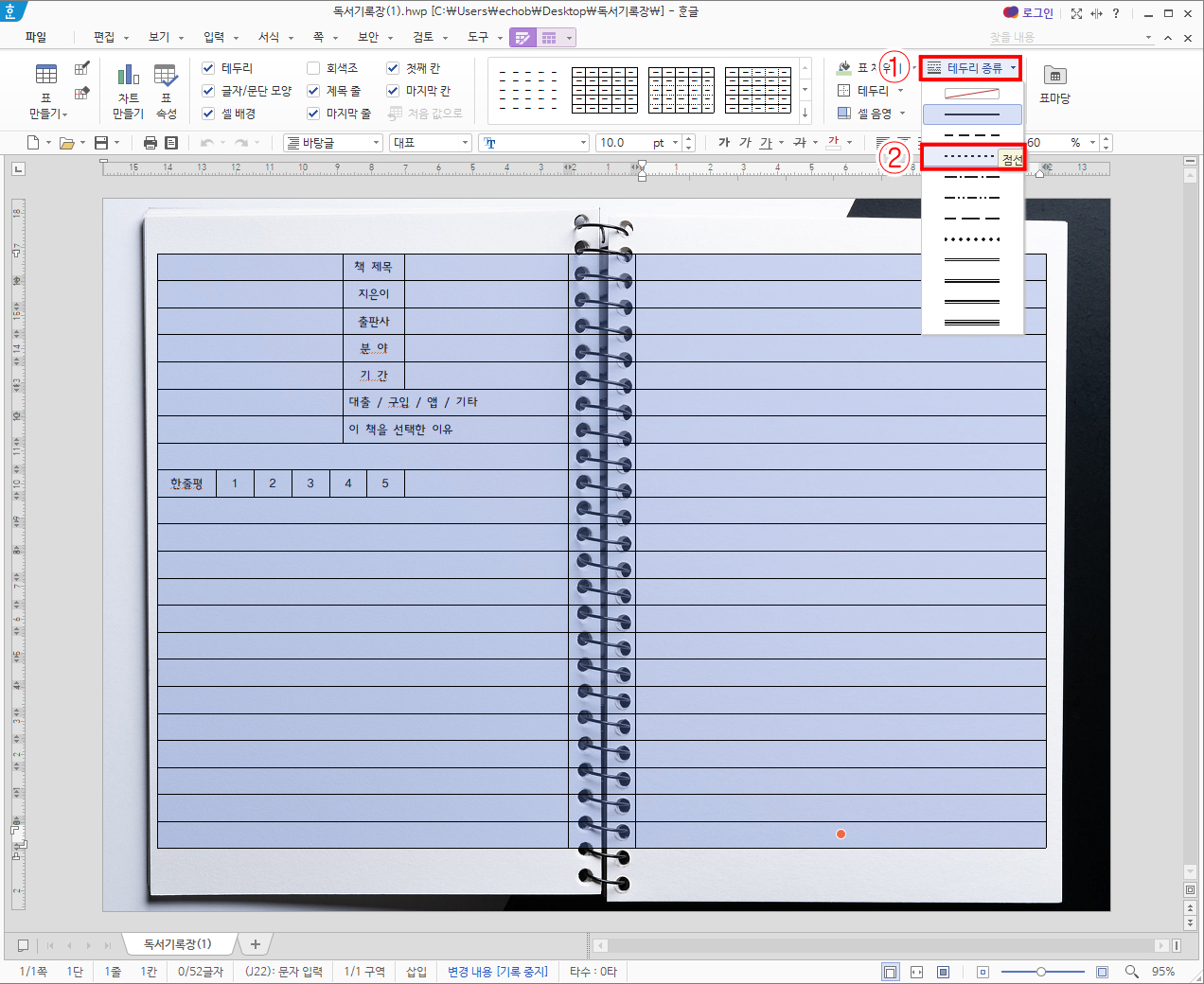Click the redo arrow icon
This screenshot has width=1204, height=984.
click(241, 143)
